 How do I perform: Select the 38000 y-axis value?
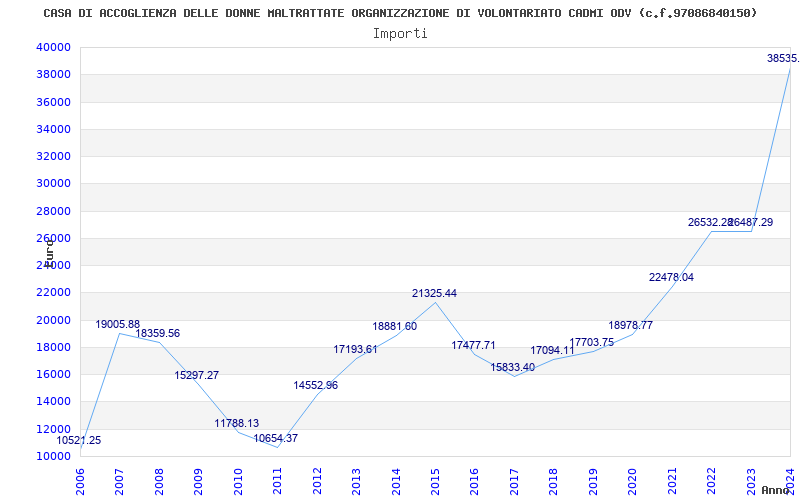(53, 74)
